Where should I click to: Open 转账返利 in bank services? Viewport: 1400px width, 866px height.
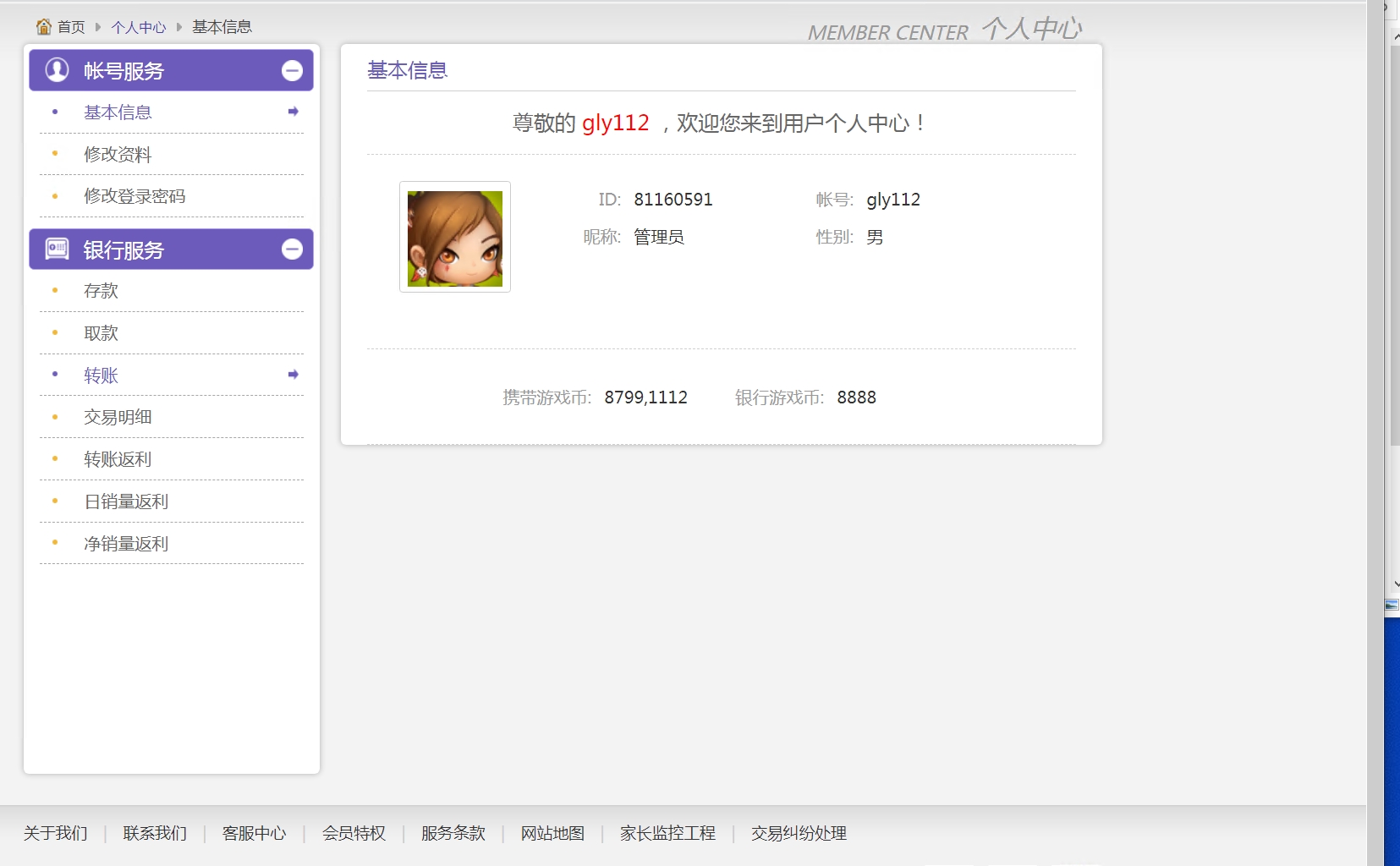(118, 459)
